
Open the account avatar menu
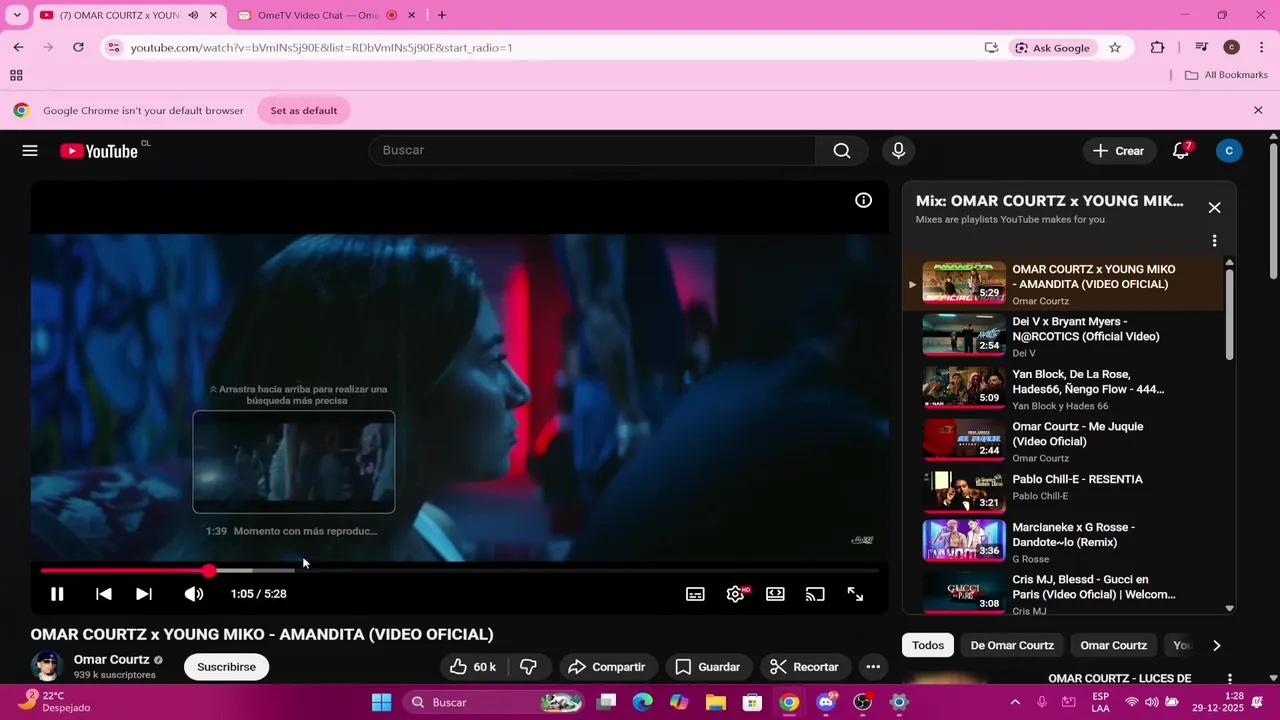point(1229,151)
